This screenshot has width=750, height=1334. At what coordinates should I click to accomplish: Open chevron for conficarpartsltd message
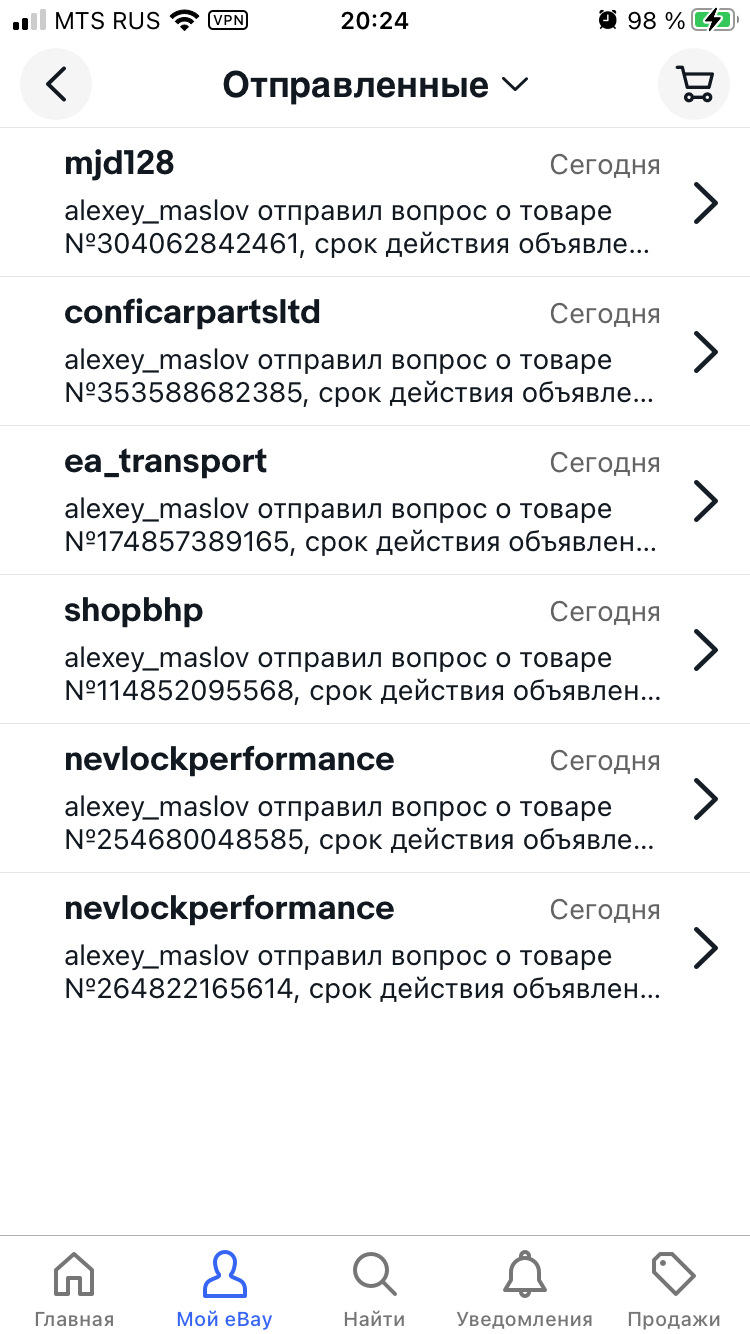pos(706,352)
